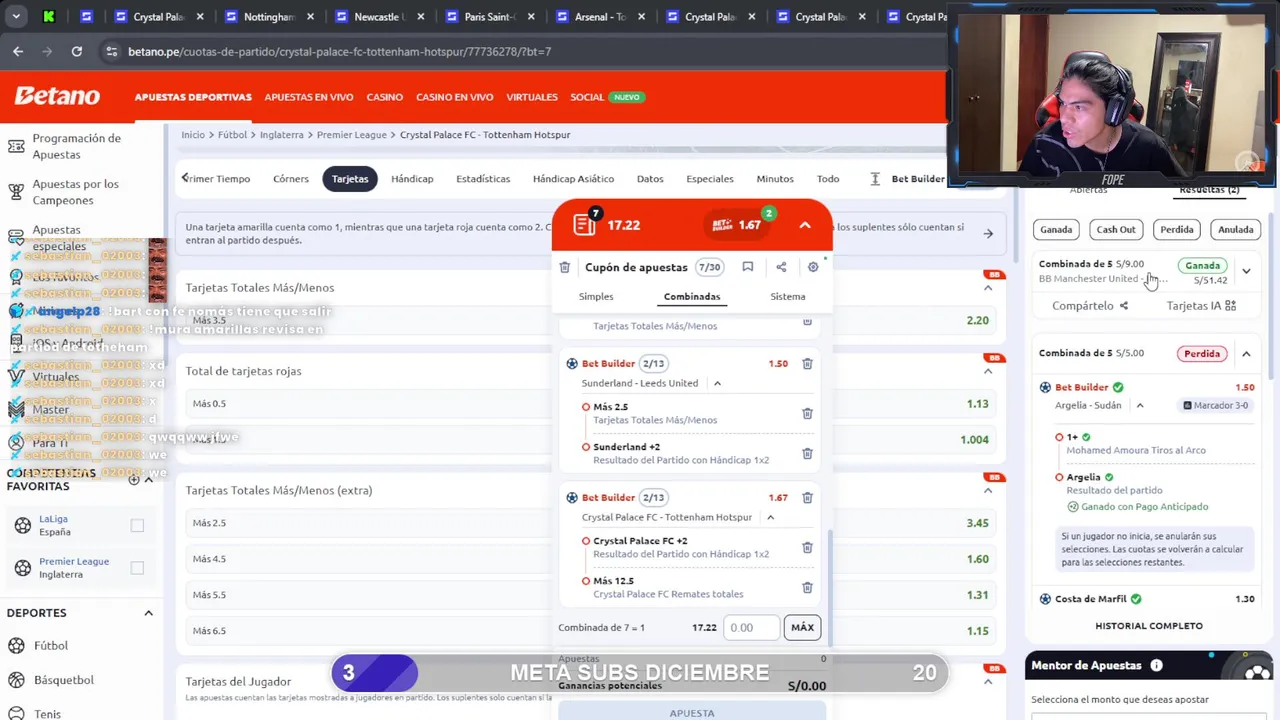Collapse Tarjetas Totales Más/Menos (extra) market
The image size is (1280, 720).
(x=988, y=490)
